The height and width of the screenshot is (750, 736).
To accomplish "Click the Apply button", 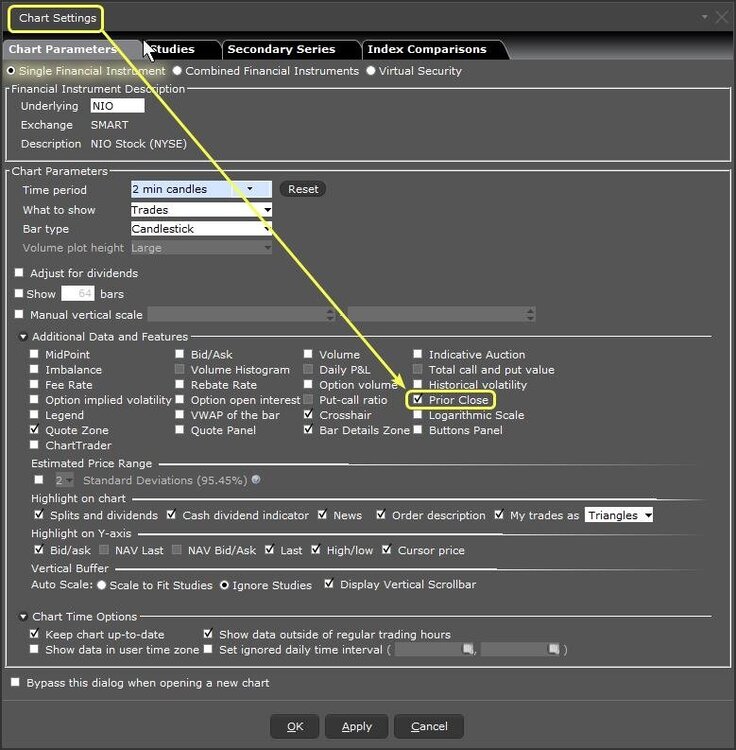I will [356, 727].
